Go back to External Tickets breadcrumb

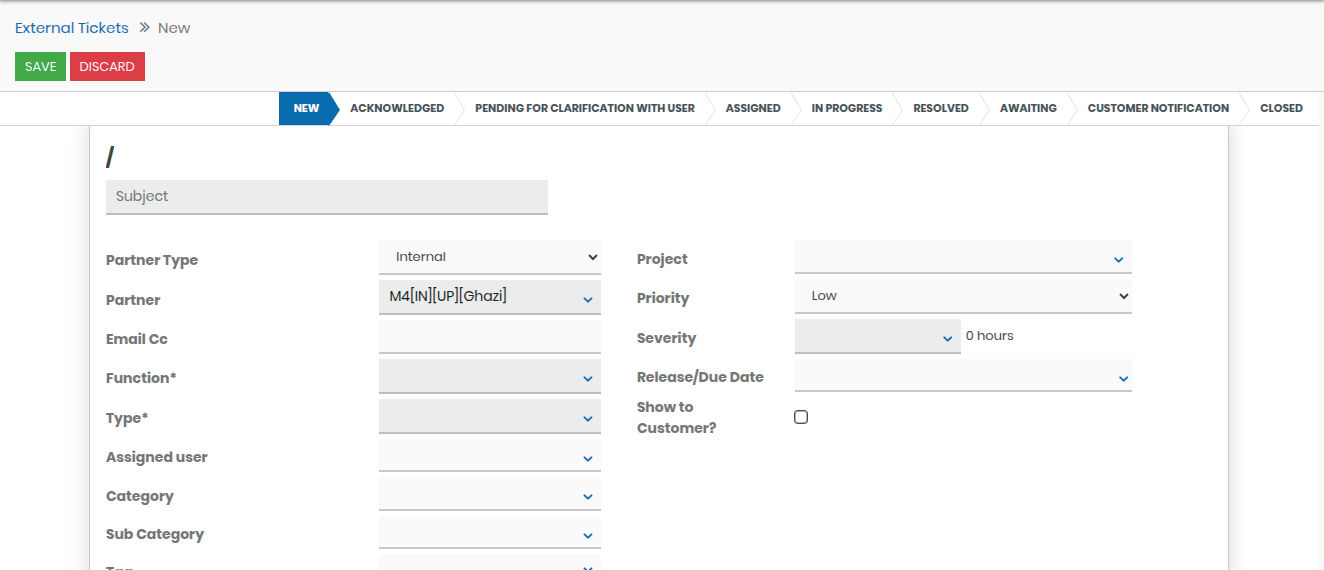(x=72, y=28)
